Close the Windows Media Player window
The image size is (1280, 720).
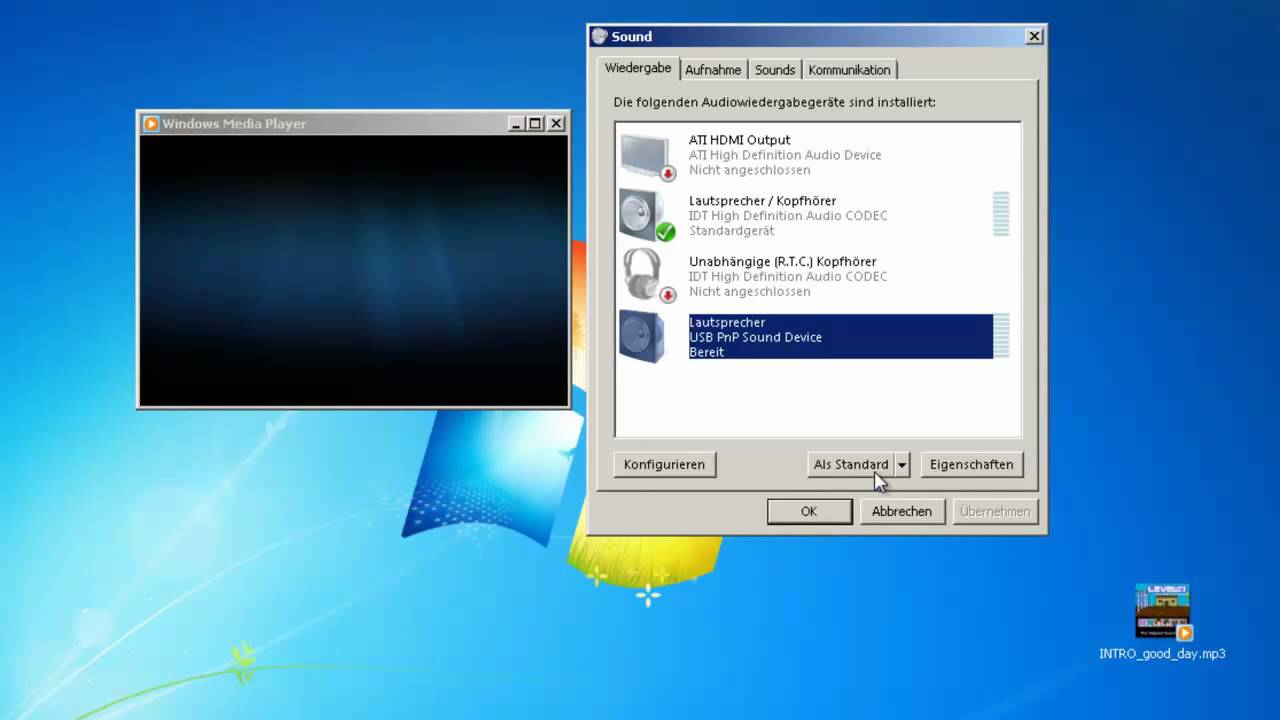click(x=557, y=124)
